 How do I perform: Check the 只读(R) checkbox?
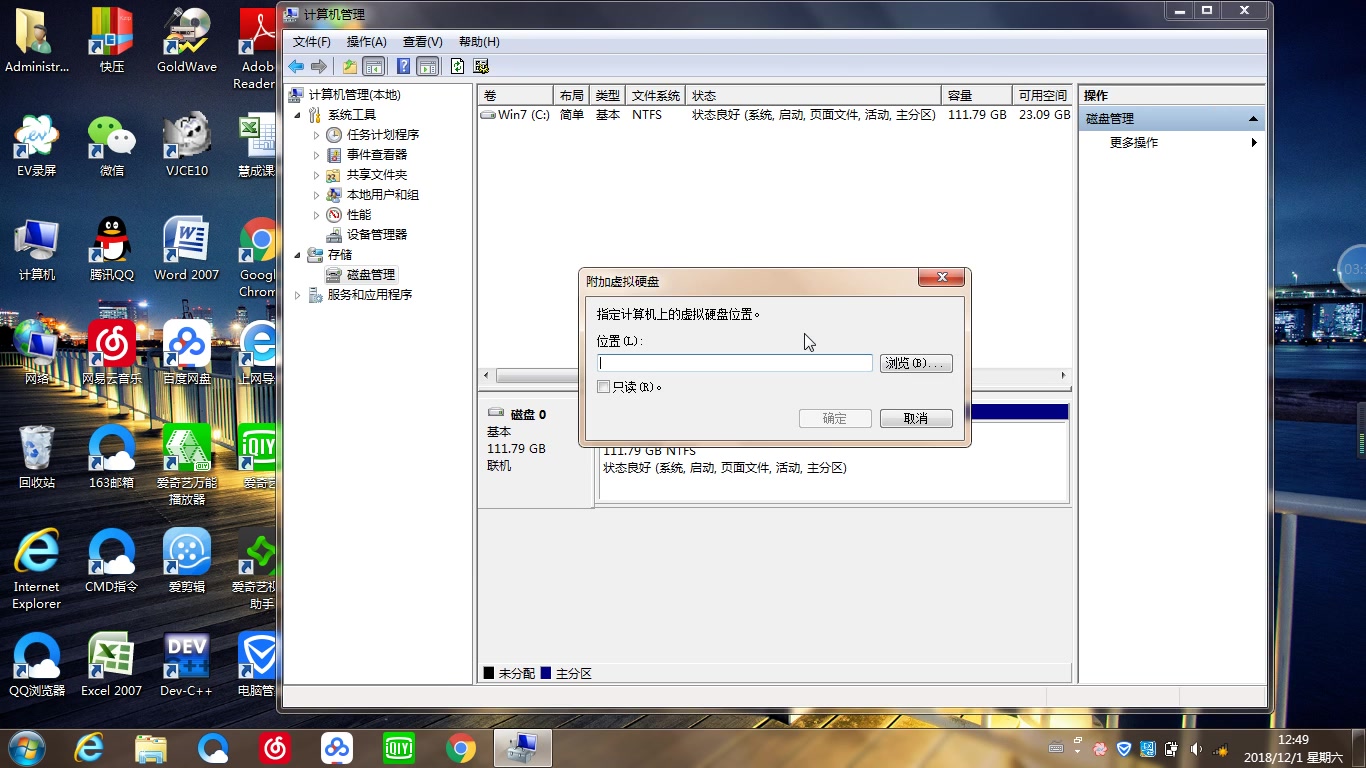(x=603, y=386)
